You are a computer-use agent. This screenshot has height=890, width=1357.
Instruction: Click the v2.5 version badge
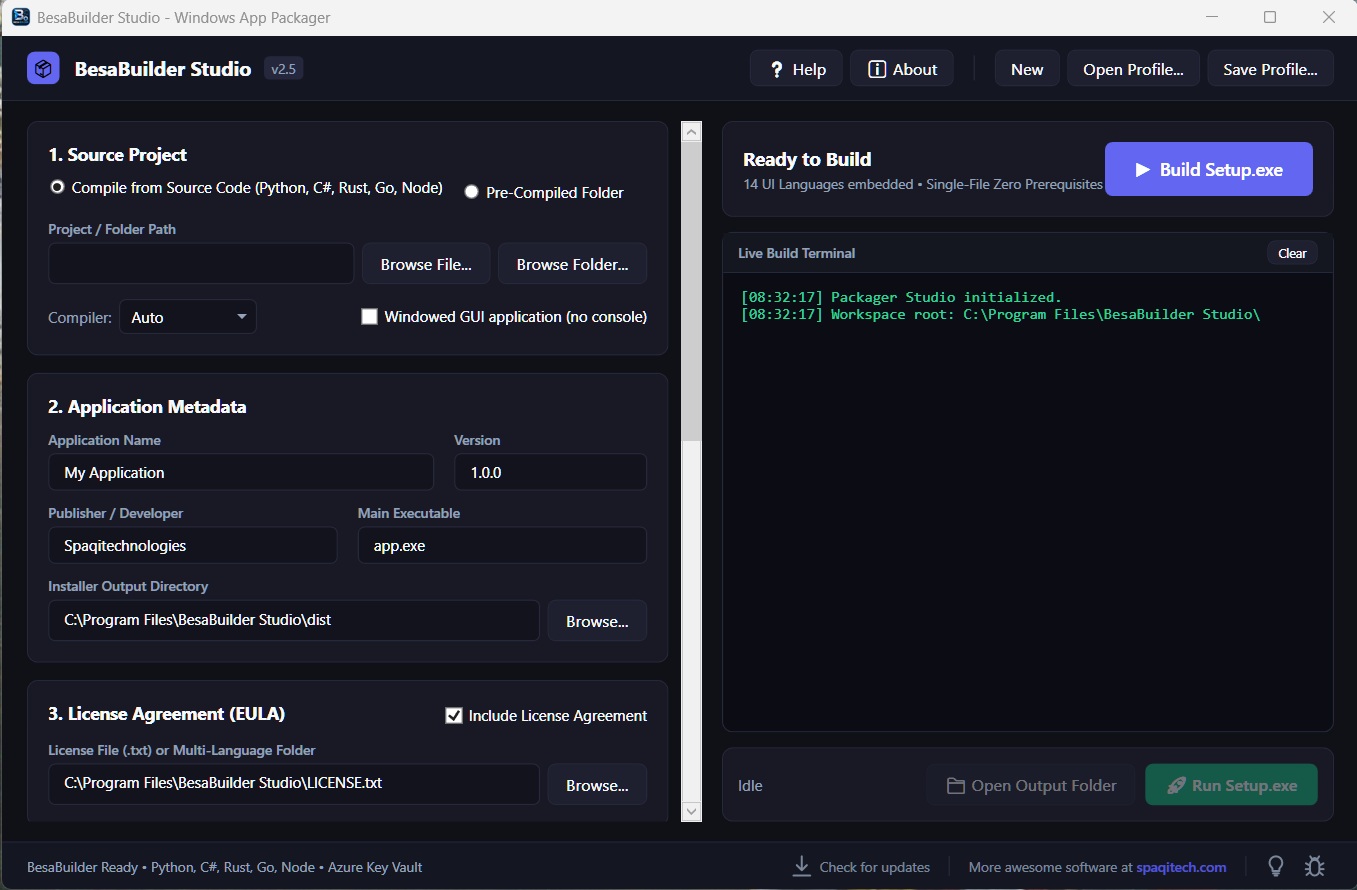click(x=284, y=69)
